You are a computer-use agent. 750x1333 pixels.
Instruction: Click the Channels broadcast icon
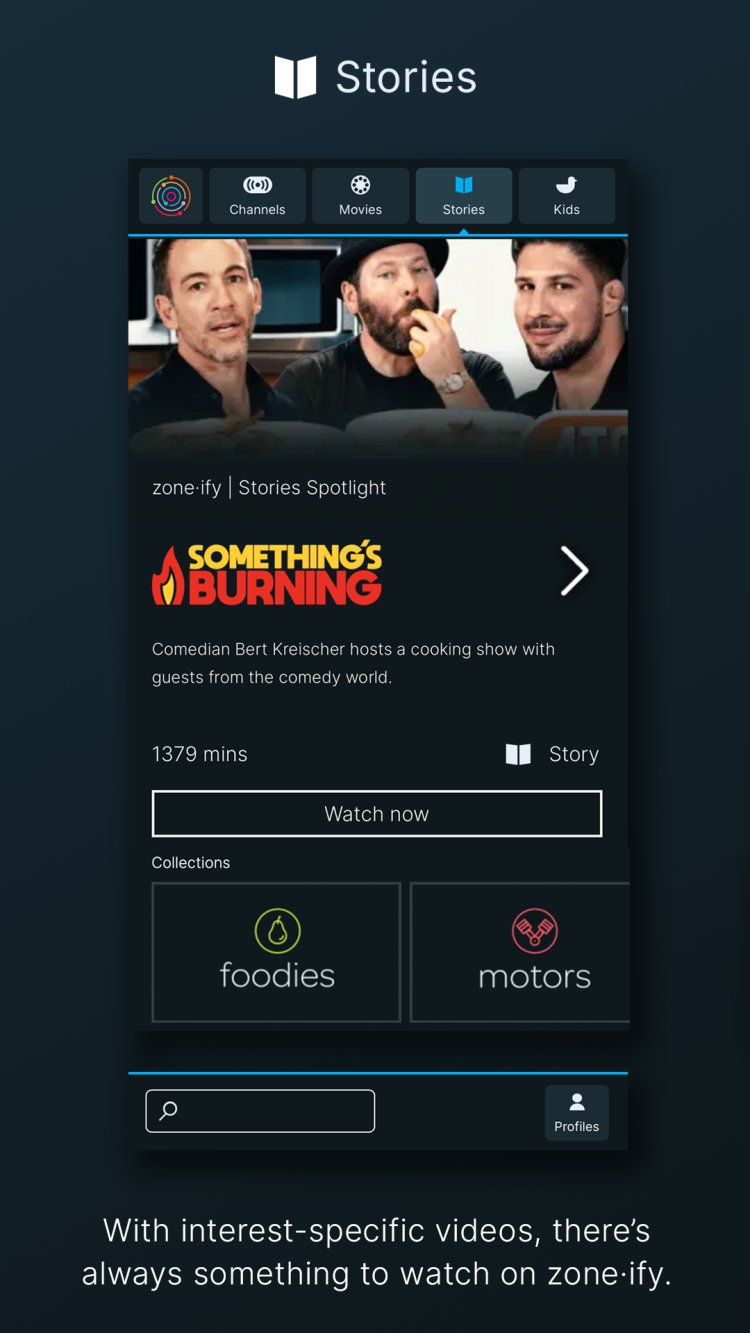point(257,185)
